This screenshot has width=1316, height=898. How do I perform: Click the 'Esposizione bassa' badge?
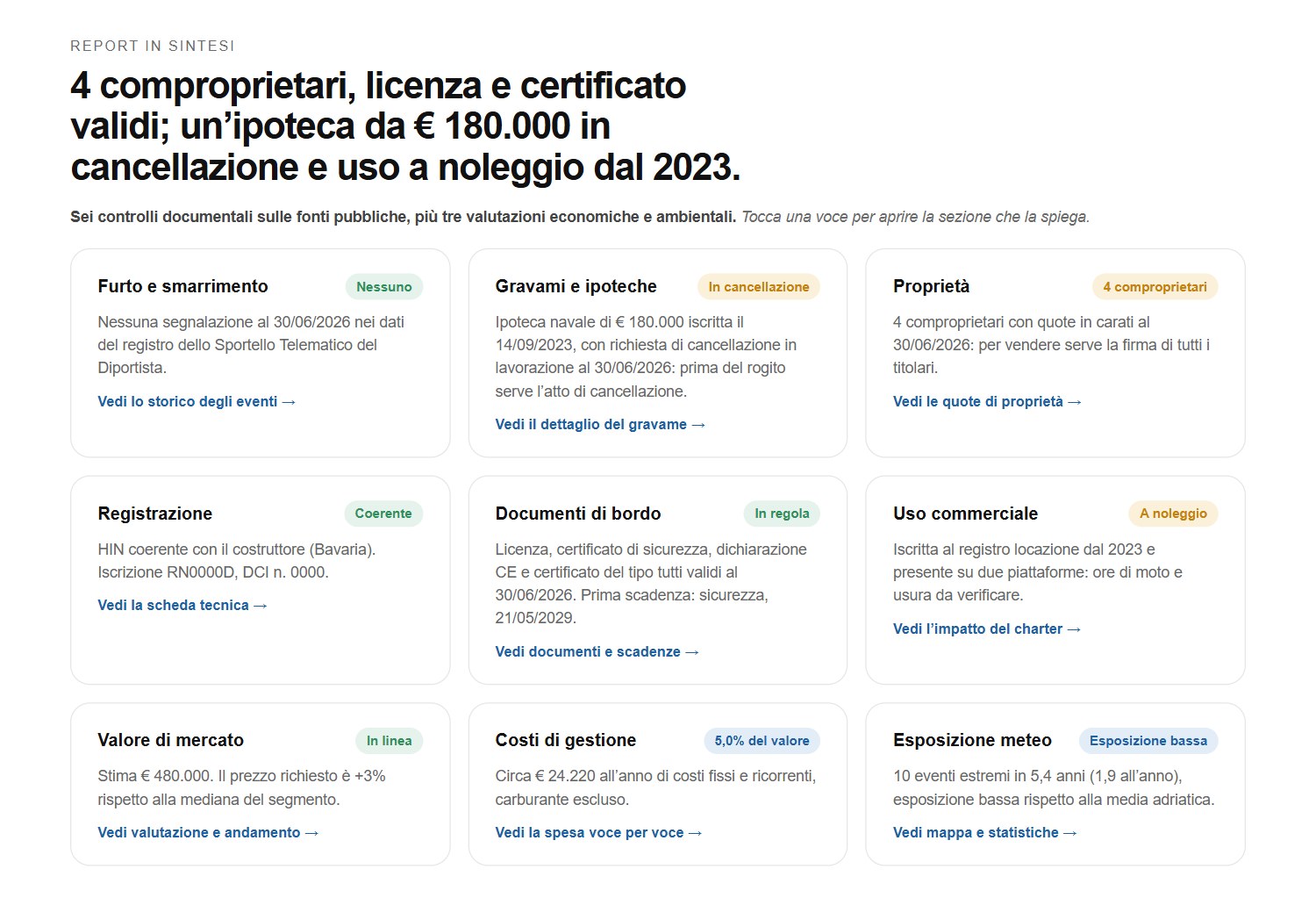[1148, 741]
